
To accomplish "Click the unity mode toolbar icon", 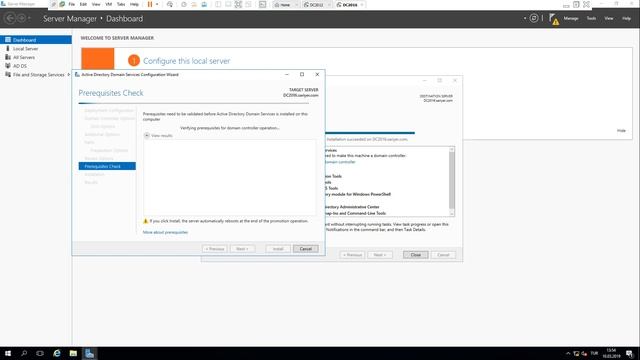I will pyautogui.click(x=248, y=4).
